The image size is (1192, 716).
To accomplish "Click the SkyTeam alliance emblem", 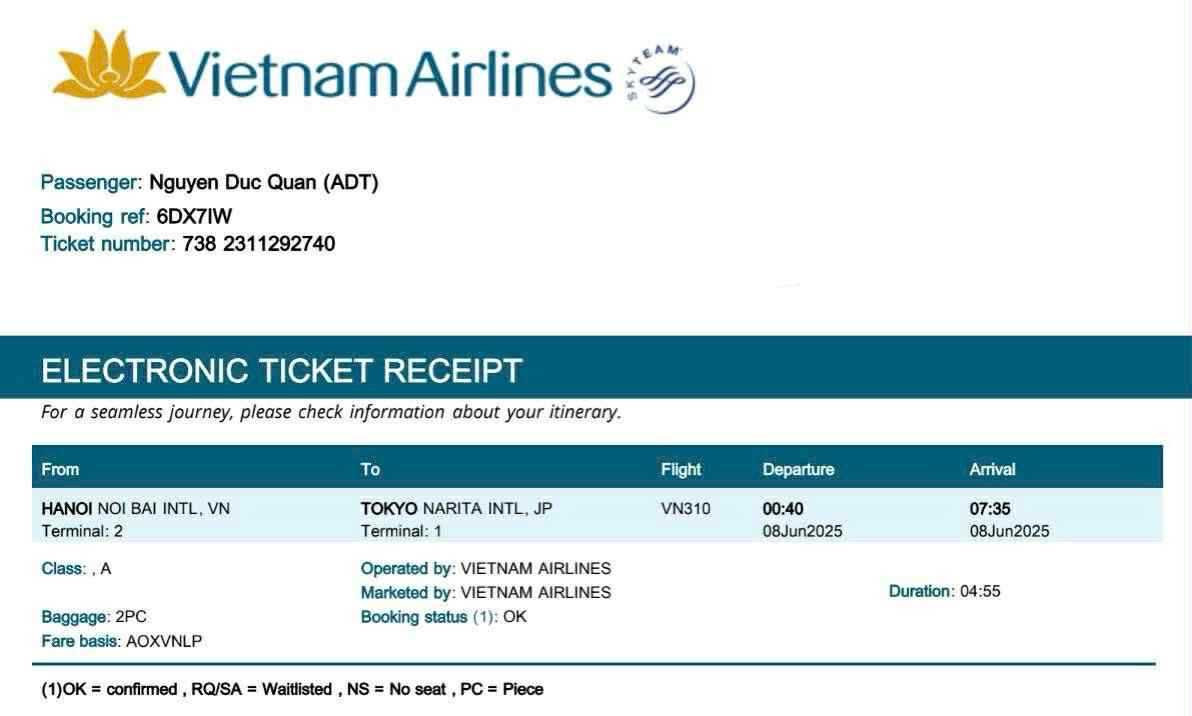I will [663, 79].
